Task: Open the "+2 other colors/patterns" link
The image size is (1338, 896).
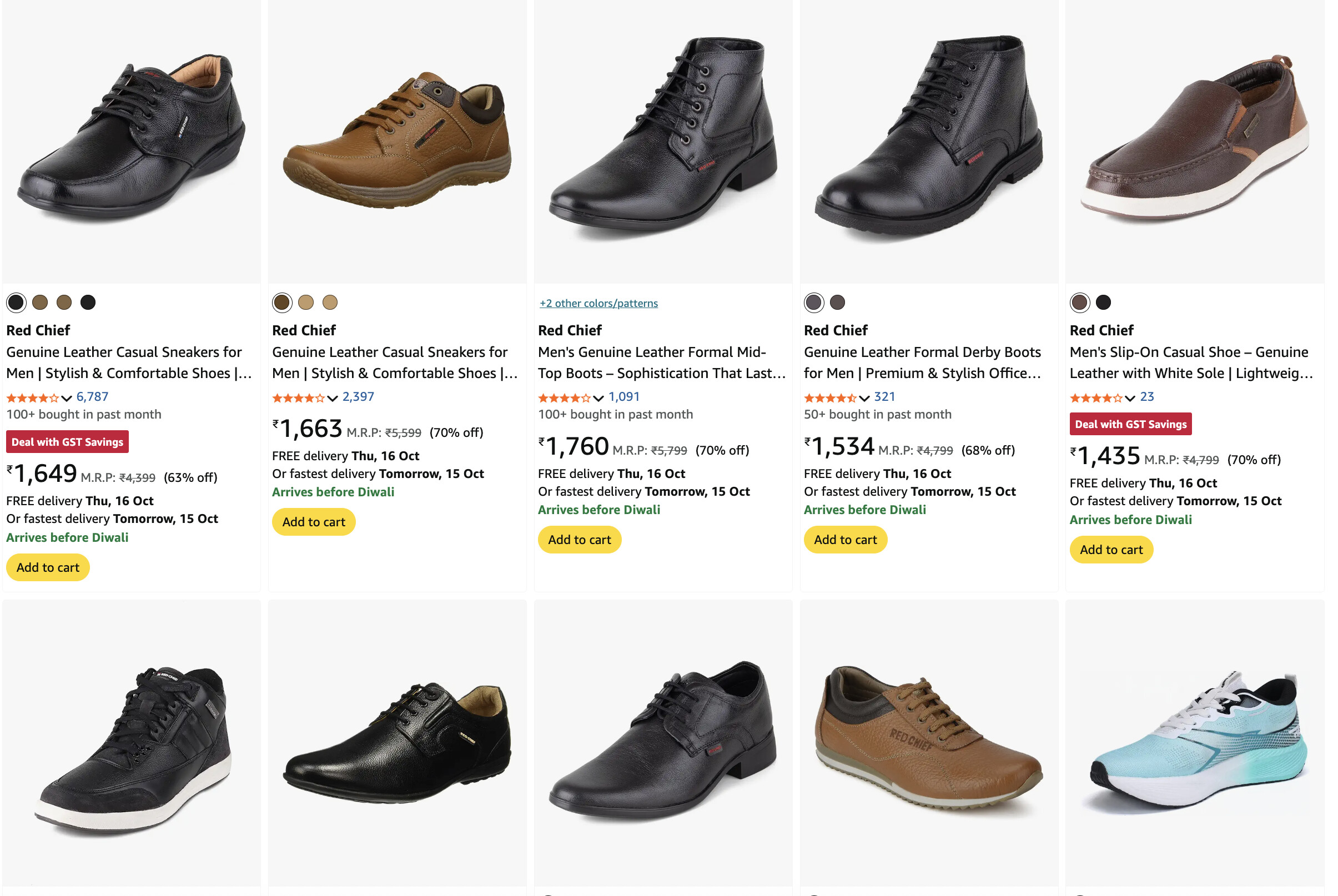Action: (x=598, y=303)
